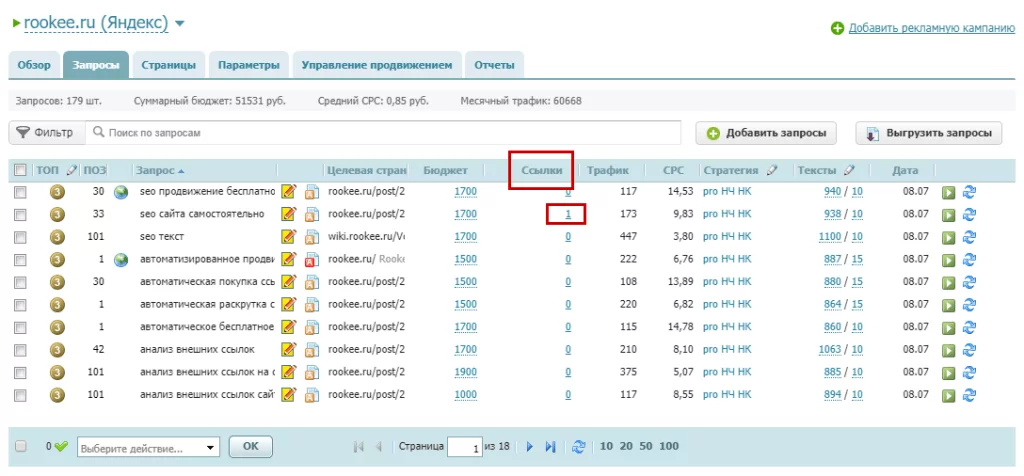Click 'Добавить рекламную кампанию' link
1024x476 pixels.
932,28
